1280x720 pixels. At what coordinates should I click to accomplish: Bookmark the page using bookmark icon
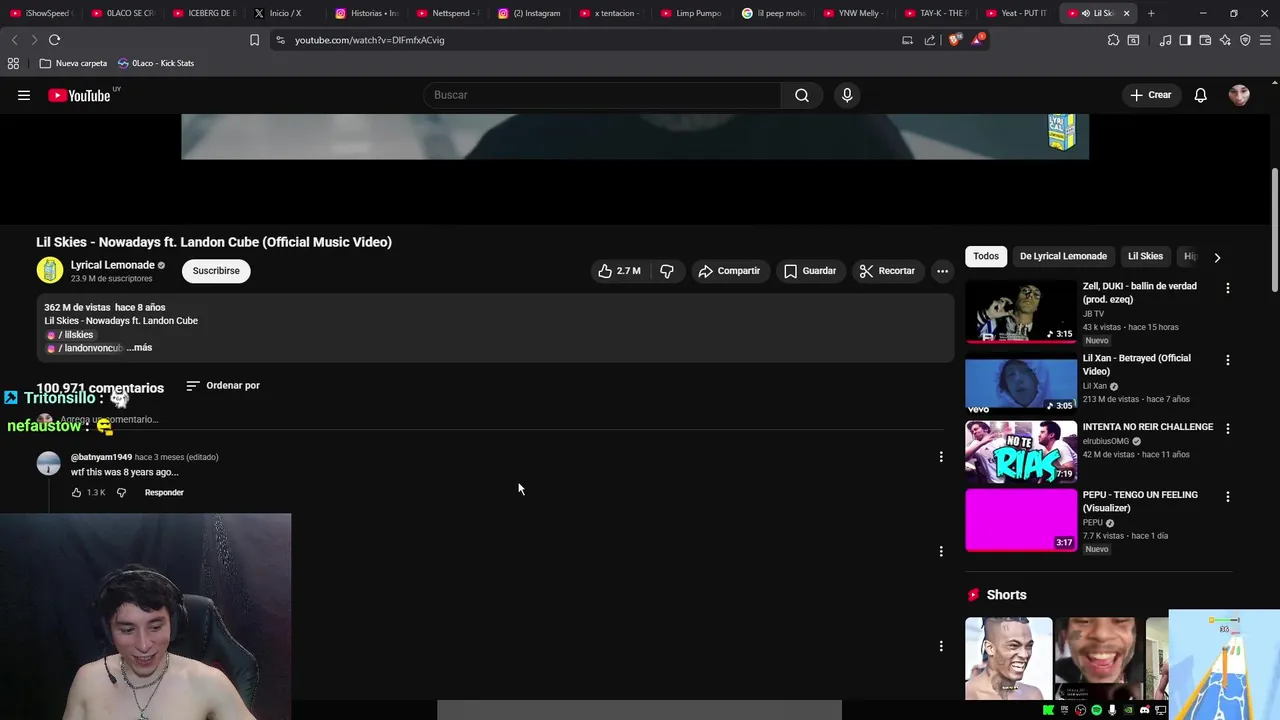click(254, 40)
